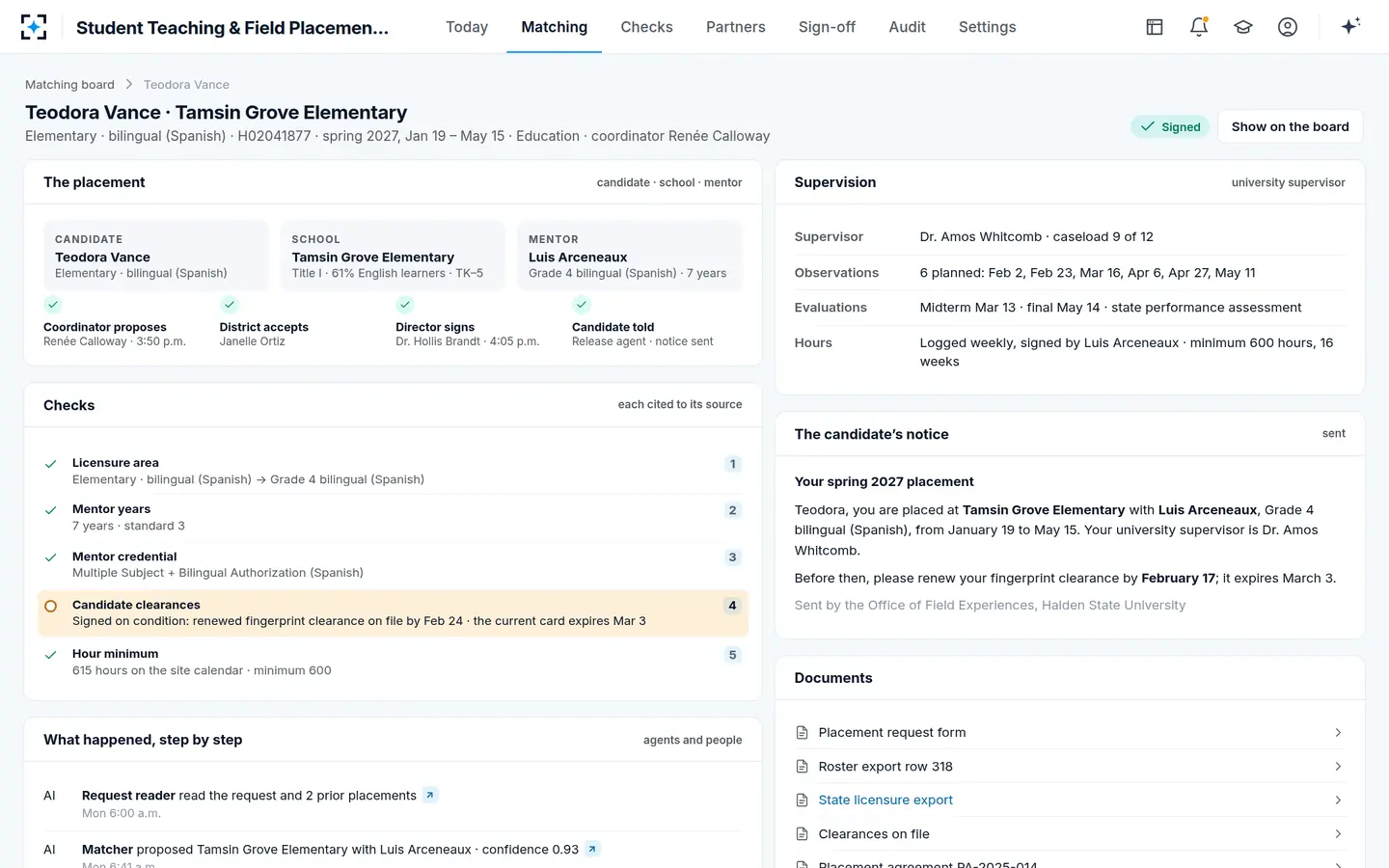The height and width of the screenshot is (868, 1389).
Task: Click State licensure export document icon
Action: pos(802,800)
